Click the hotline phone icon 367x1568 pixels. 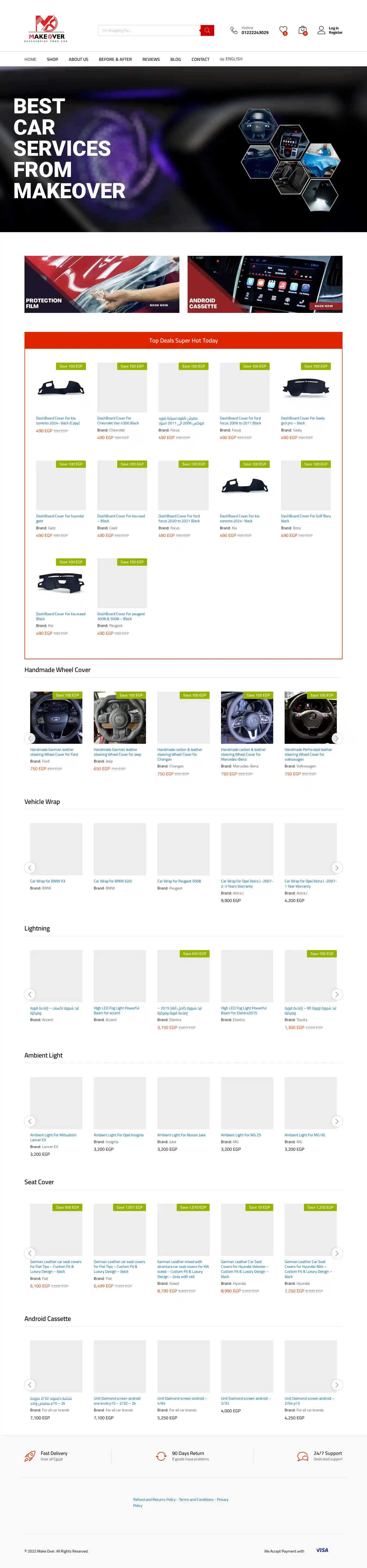coord(234,30)
